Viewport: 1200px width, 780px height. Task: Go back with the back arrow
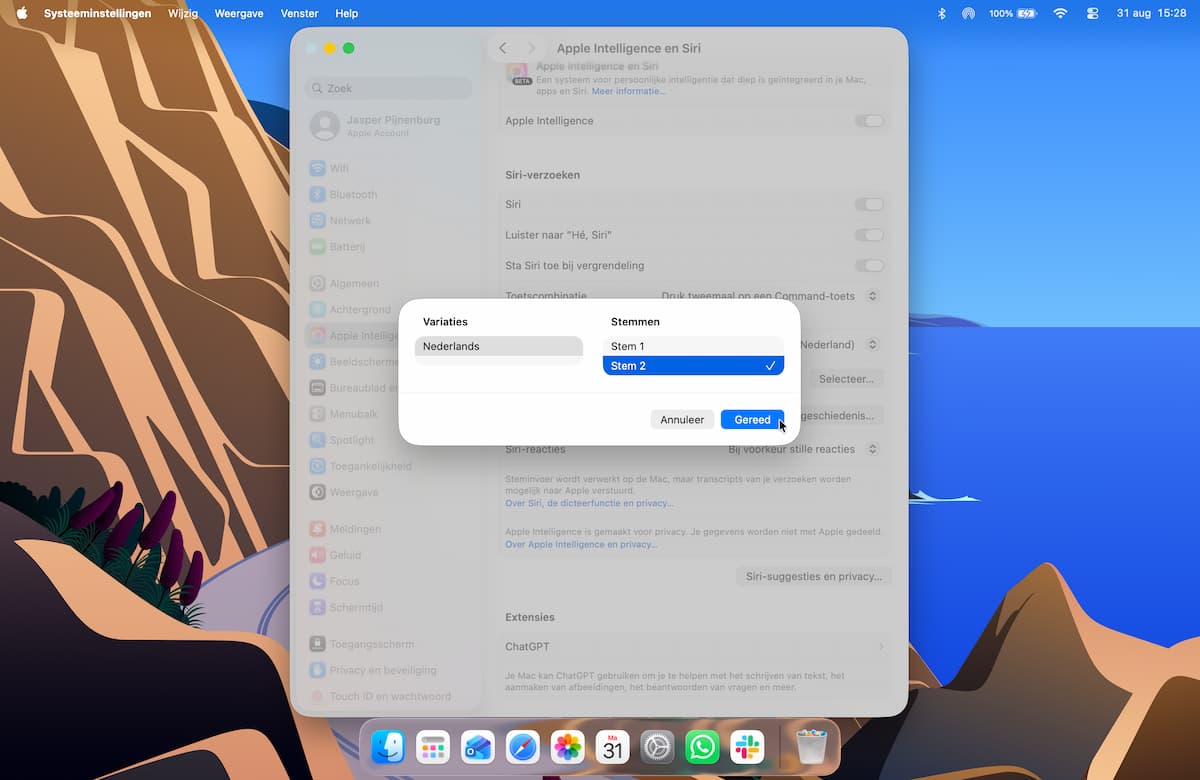[x=503, y=48]
